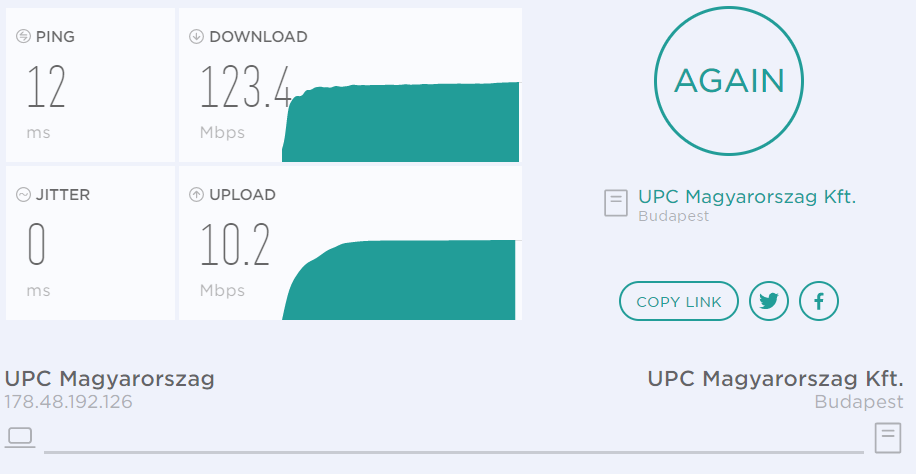Click the AGAIN button to rerun test
Image resolution: width=916 pixels, height=474 pixels.
pyautogui.click(x=728, y=81)
